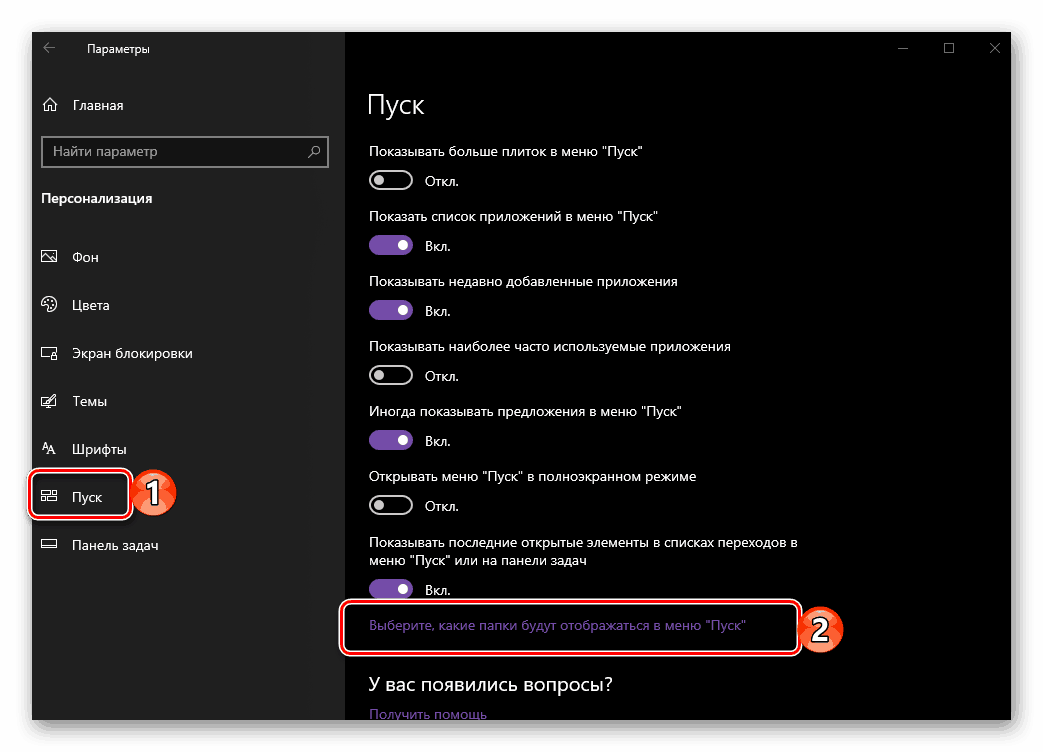Click the Экран блокировки monitor icon
The width and height of the screenshot is (1043, 752).
tap(50, 353)
